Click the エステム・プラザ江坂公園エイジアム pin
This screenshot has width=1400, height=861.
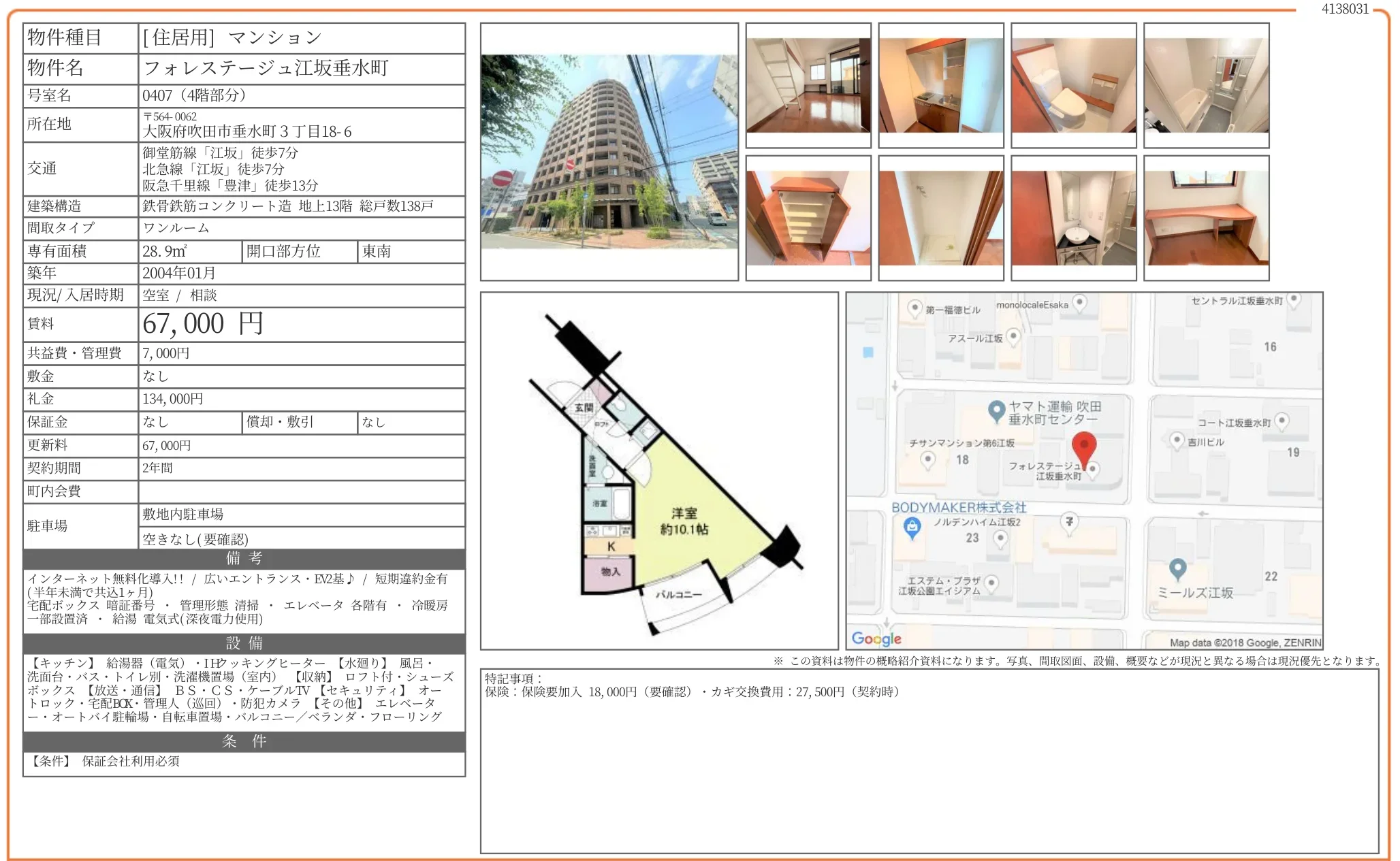click(x=991, y=582)
